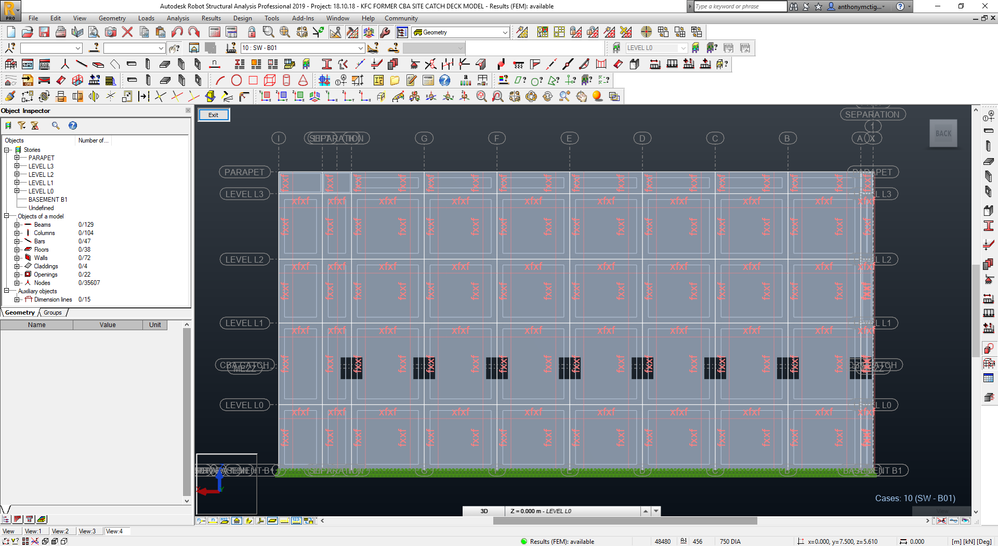
Task: Click the Redo arrow icon
Action: (x=193, y=32)
